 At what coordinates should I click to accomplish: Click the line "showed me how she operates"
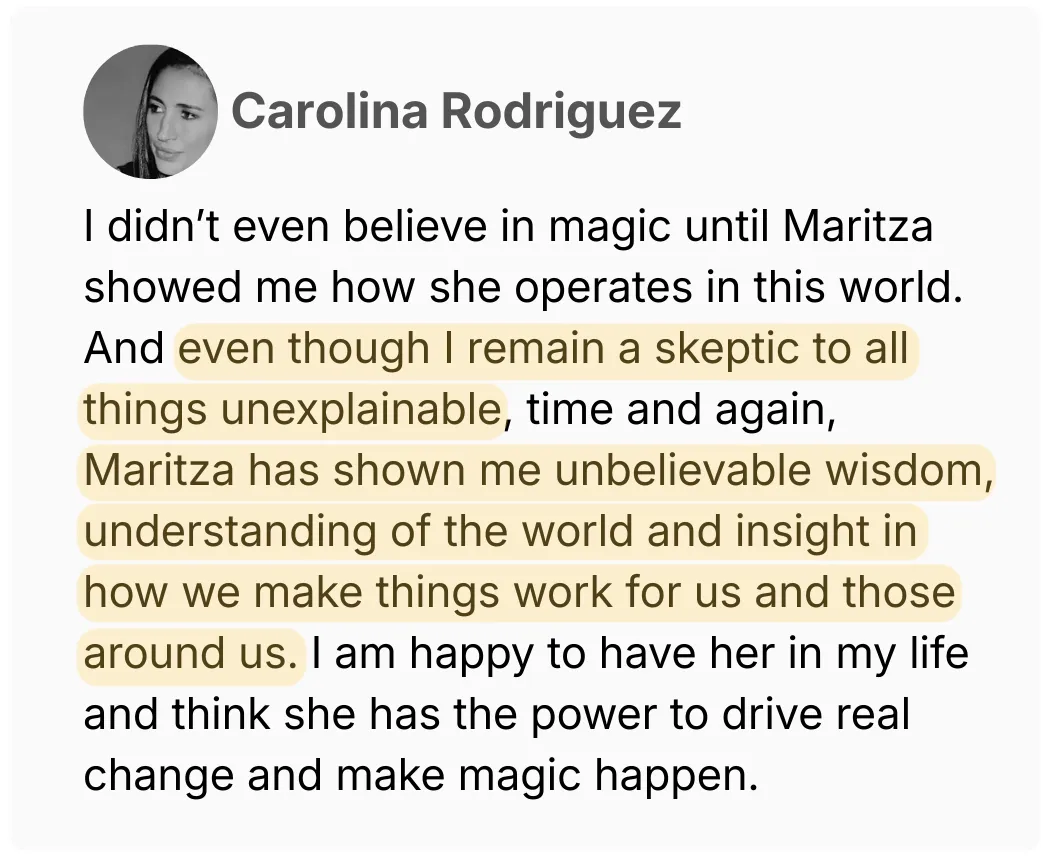[x=523, y=287]
